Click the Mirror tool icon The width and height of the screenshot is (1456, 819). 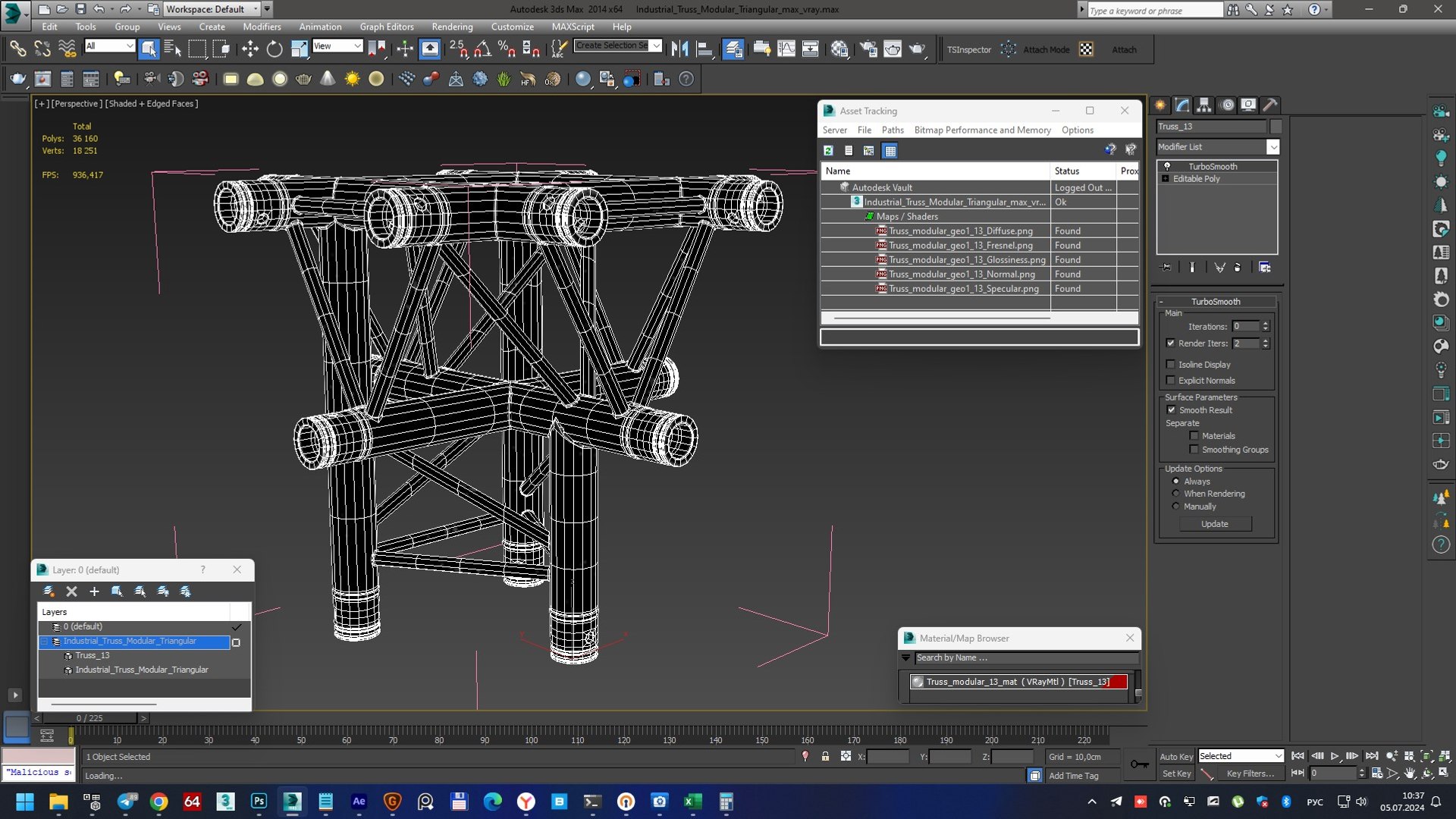coord(680,49)
